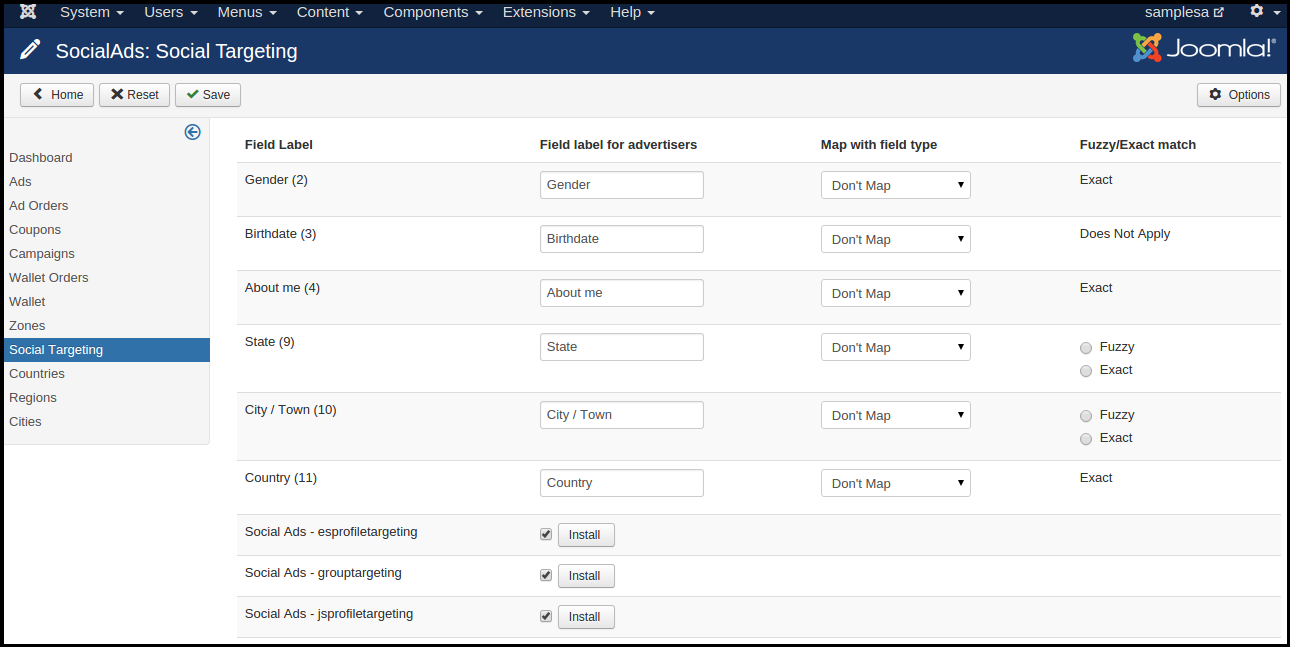Click the pencil icon beside the page title
This screenshot has width=1290, height=647.
tap(31, 50)
